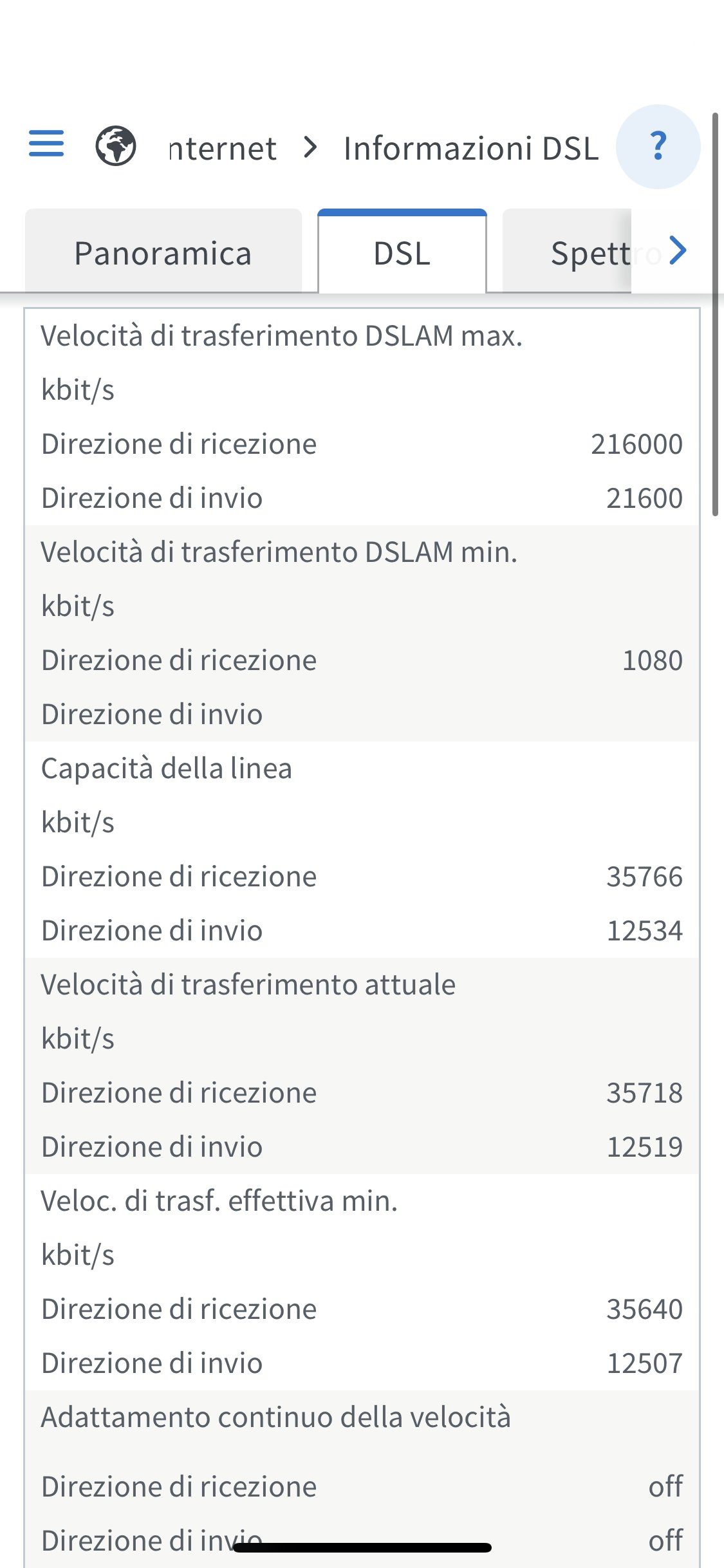Go back to the Internet breadcrumb
Image resolution: width=724 pixels, height=1568 pixels.
coord(223,149)
